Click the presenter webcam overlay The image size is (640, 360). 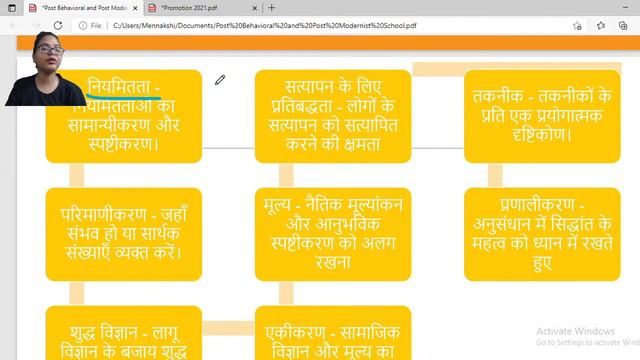[45, 69]
